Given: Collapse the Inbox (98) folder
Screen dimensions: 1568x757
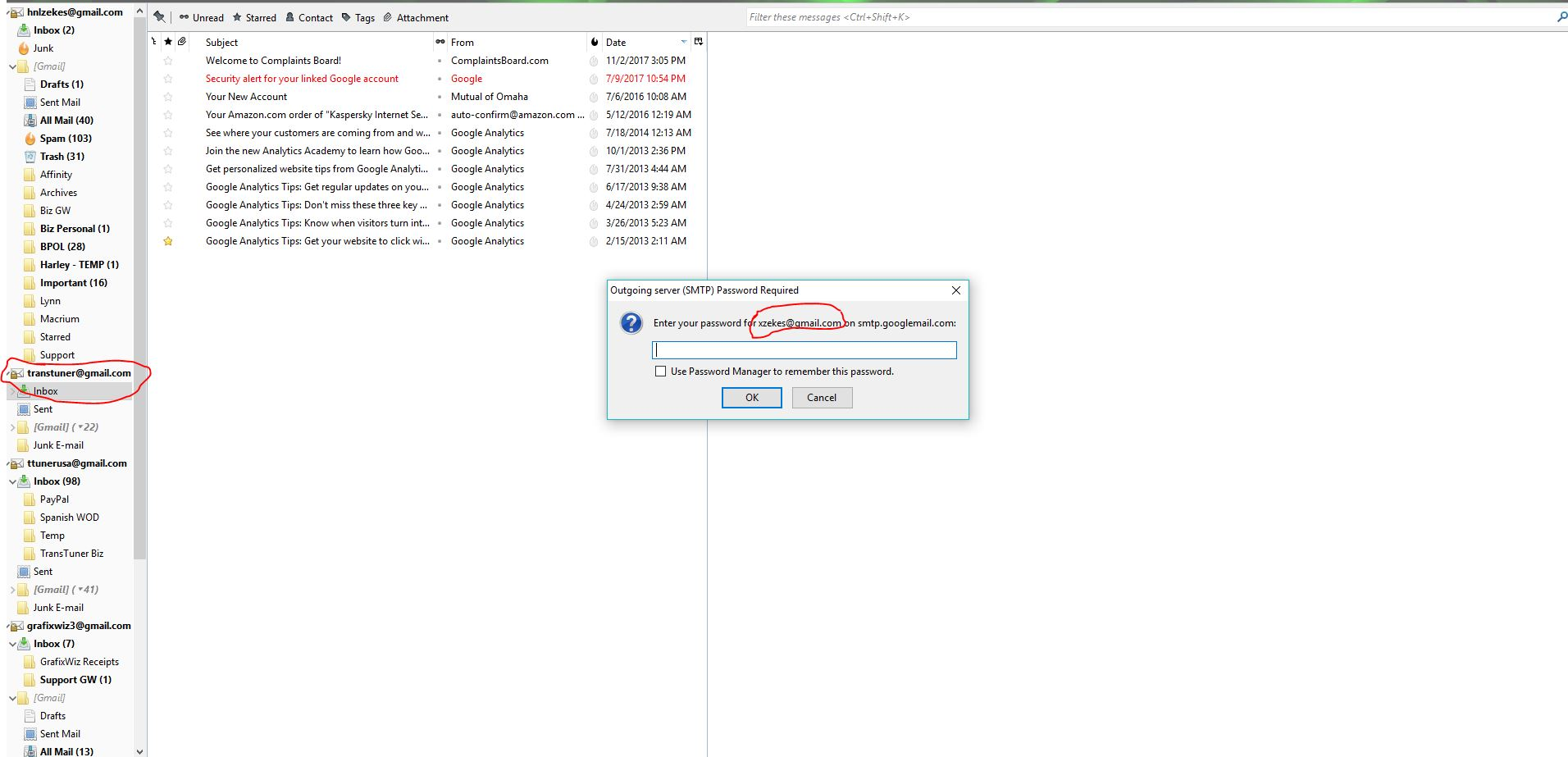Looking at the screenshot, I should (12, 481).
